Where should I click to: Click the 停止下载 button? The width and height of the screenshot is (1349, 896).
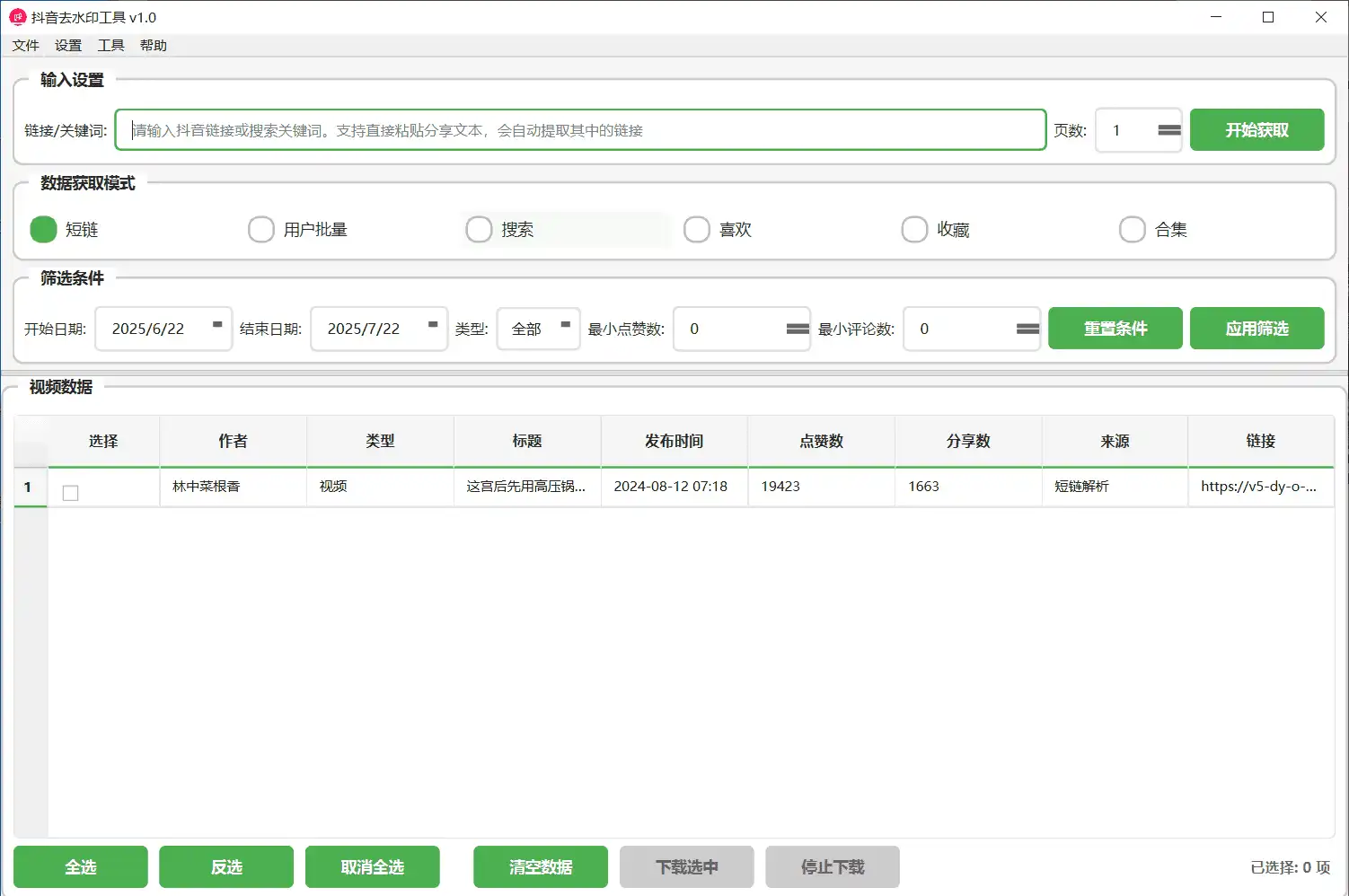tap(833, 867)
